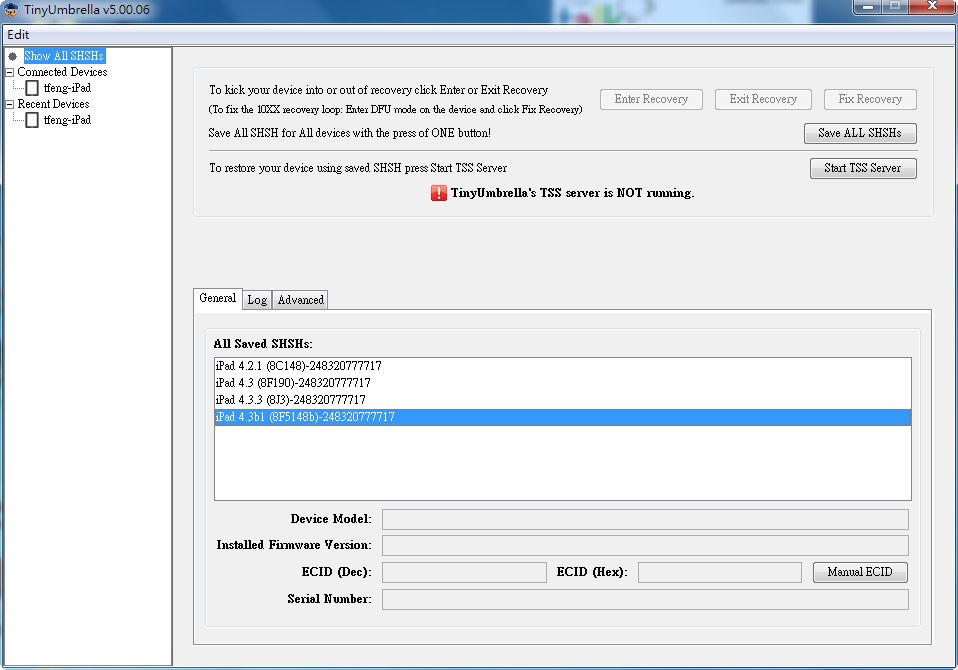
Task: Select iPad 4.3 (8F190) SHSH entry
Action: pos(563,383)
